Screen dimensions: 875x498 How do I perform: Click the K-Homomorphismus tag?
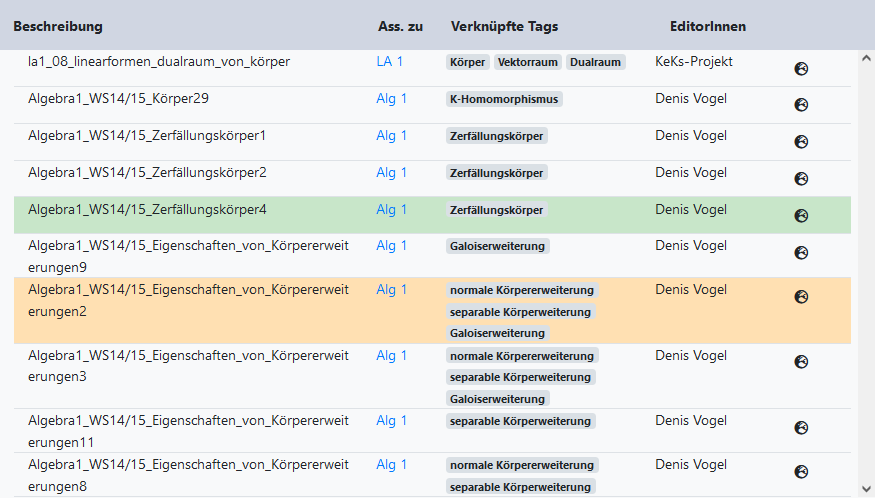(x=504, y=99)
